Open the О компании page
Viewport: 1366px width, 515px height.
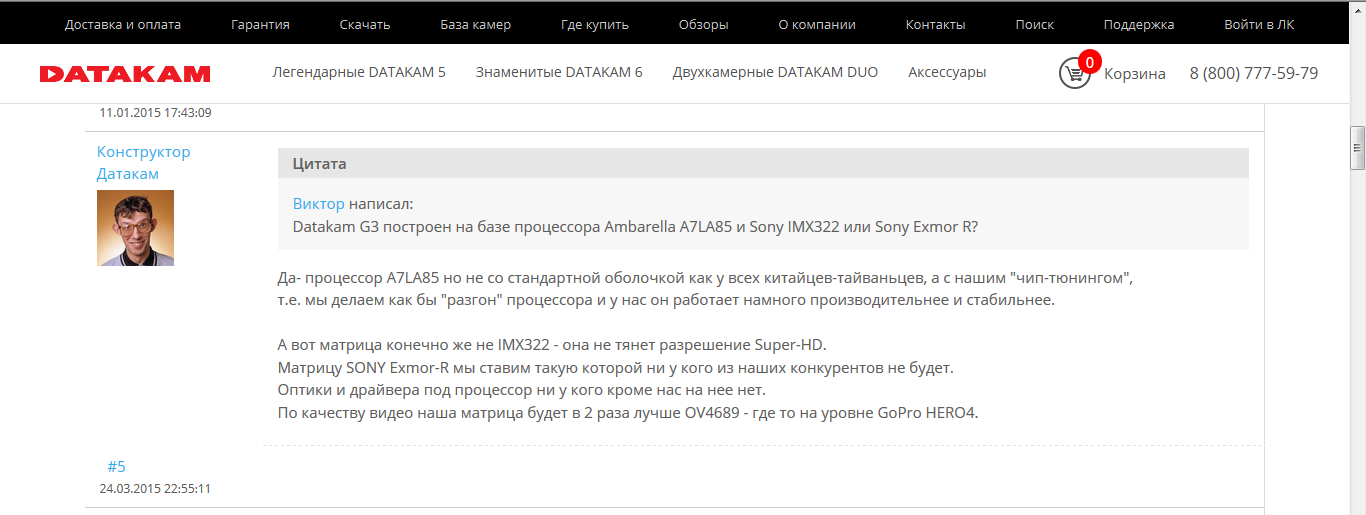pos(817,24)
